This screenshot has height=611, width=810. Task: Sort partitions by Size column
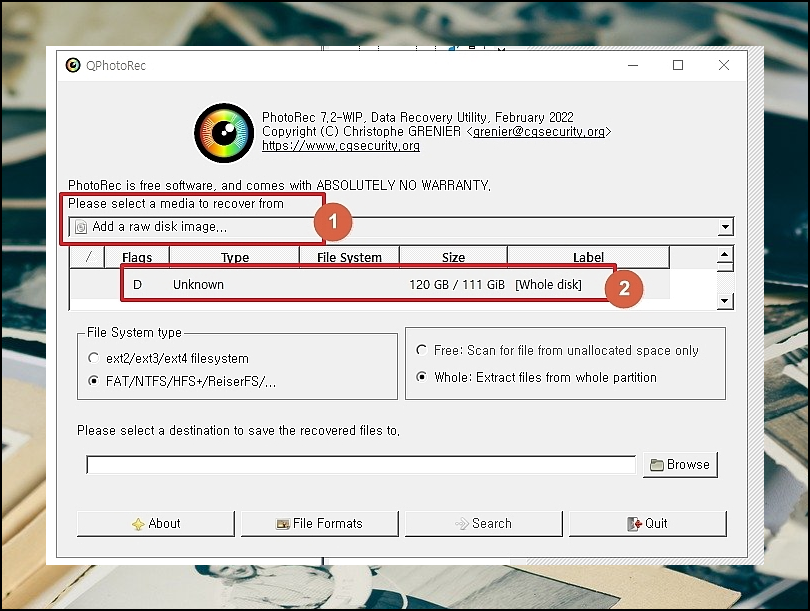coord(453,257)
